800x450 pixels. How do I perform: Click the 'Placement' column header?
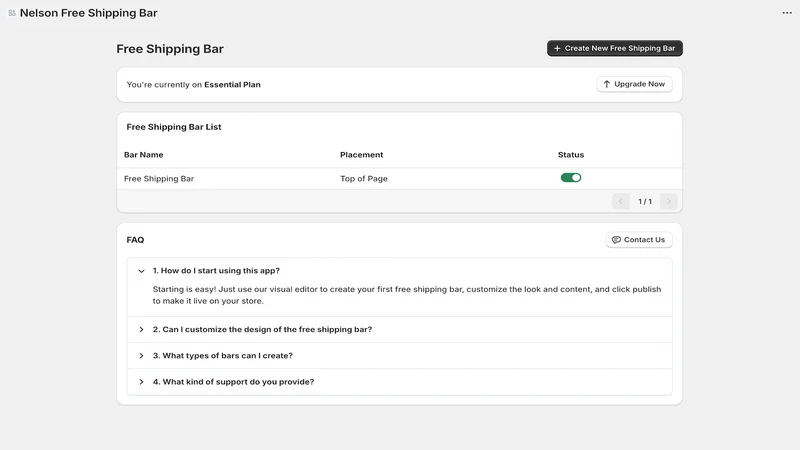coord(361,155)
